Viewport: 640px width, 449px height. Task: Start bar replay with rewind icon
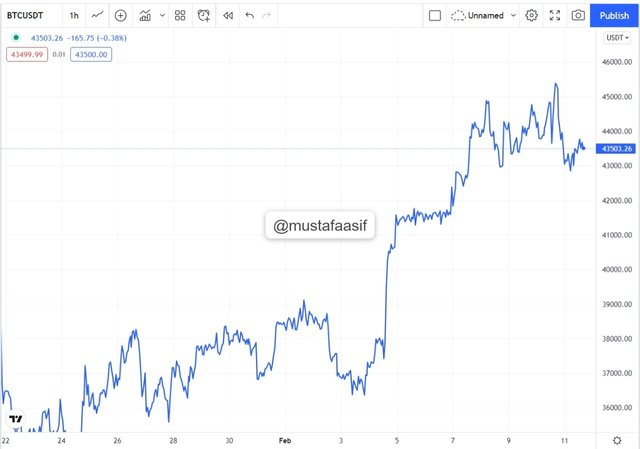coord(228,16)
